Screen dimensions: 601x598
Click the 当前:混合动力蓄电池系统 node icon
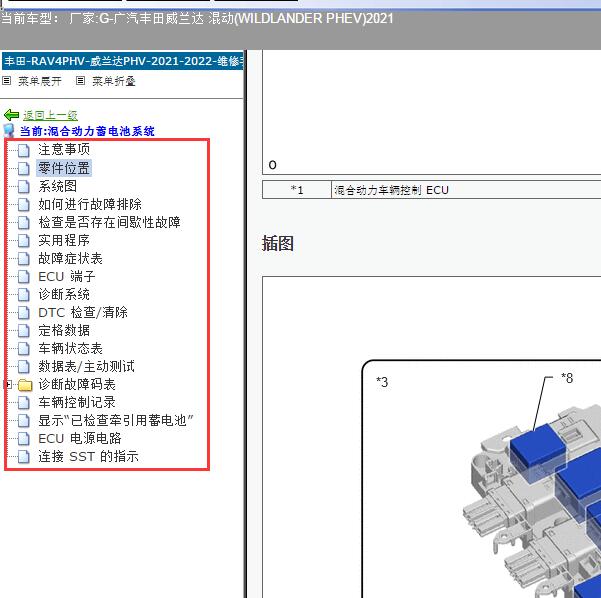[9, 131]
